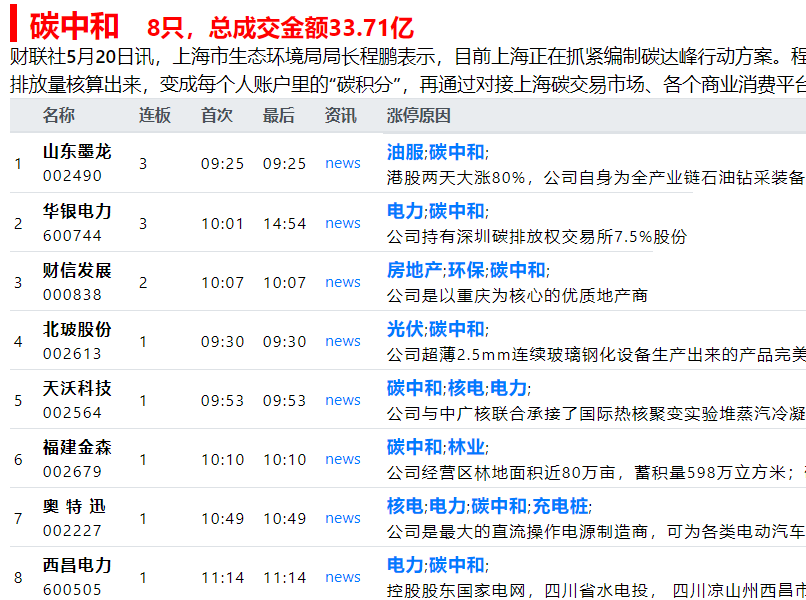Viewport: 806px width, 600px height.
Task: Sort by 最后 column header
Action: [279, 116]
